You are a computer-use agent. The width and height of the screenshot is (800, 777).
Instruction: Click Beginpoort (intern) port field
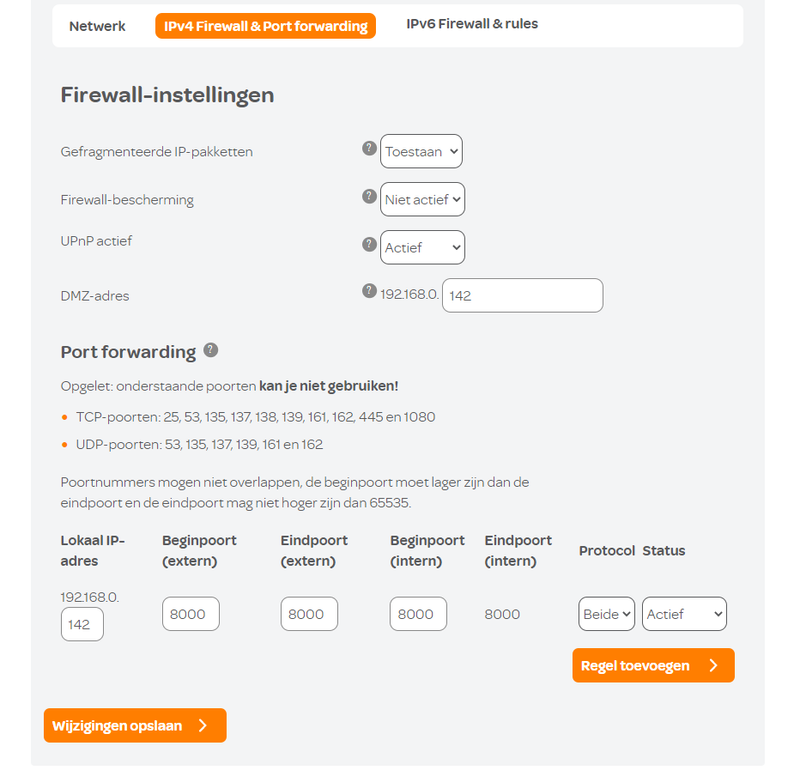418,614
